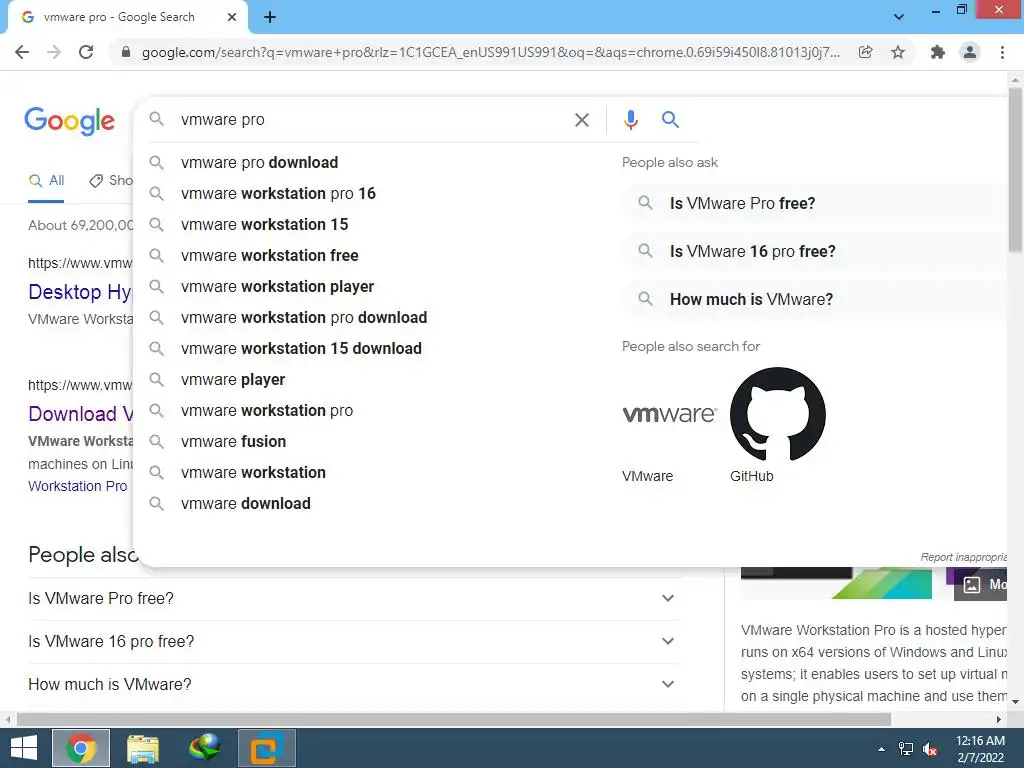Clear the search box with X

coord(581,120)
